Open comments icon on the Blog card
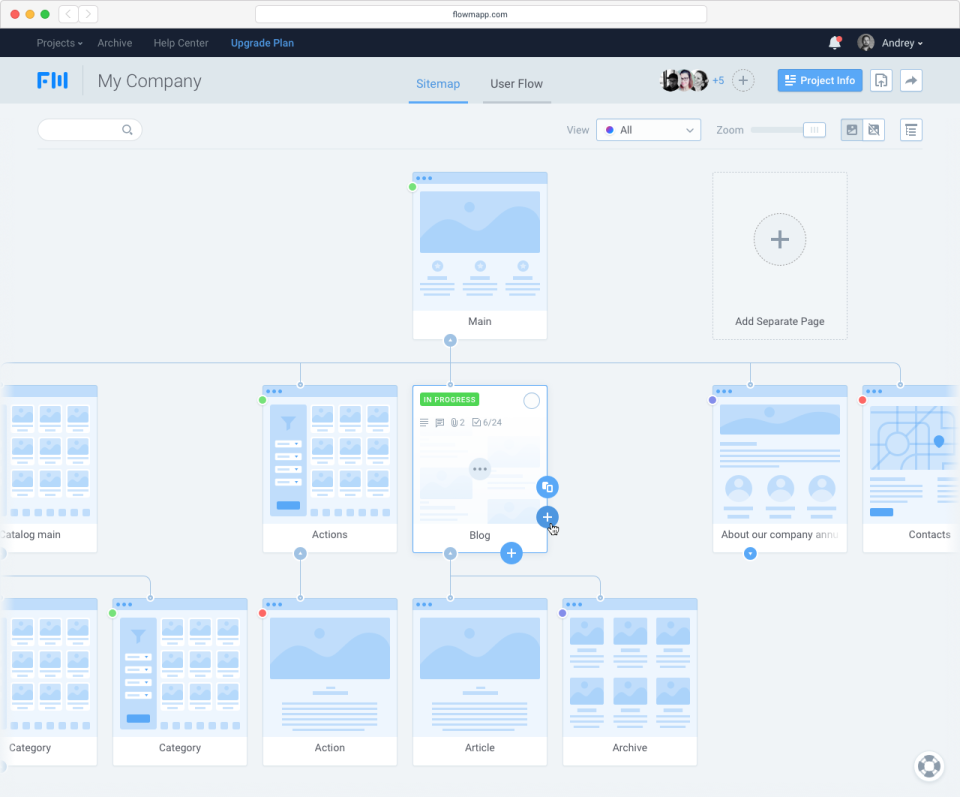The height and width of the screenshot is (797, 960). 439,422
